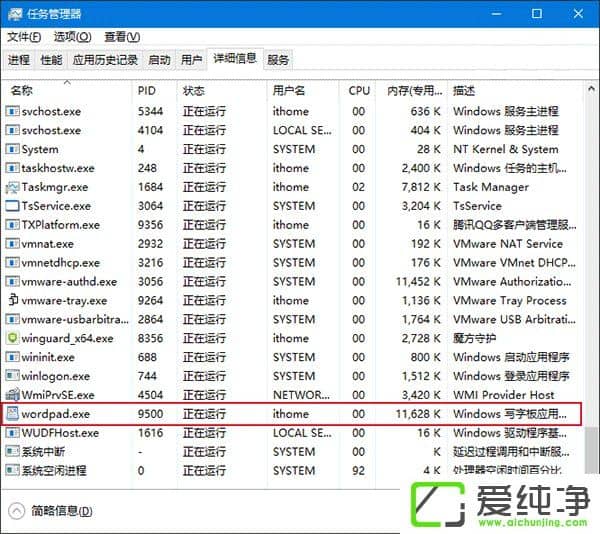Open the 文件(F) menu
Screen dimensions: 600x534
pyautogui.click(x=24, y=37)
